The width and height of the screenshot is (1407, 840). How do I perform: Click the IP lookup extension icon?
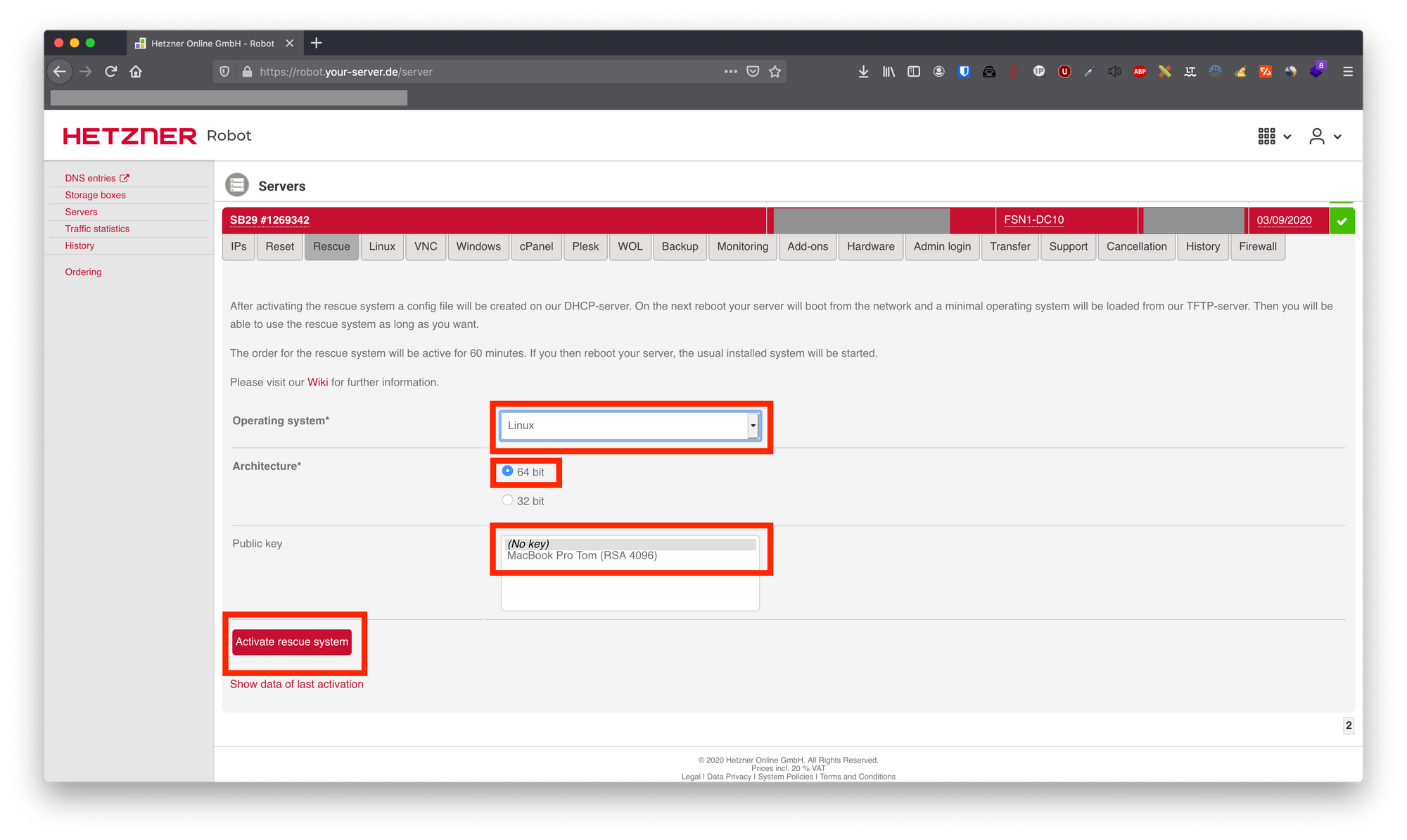click(1039, 72)
